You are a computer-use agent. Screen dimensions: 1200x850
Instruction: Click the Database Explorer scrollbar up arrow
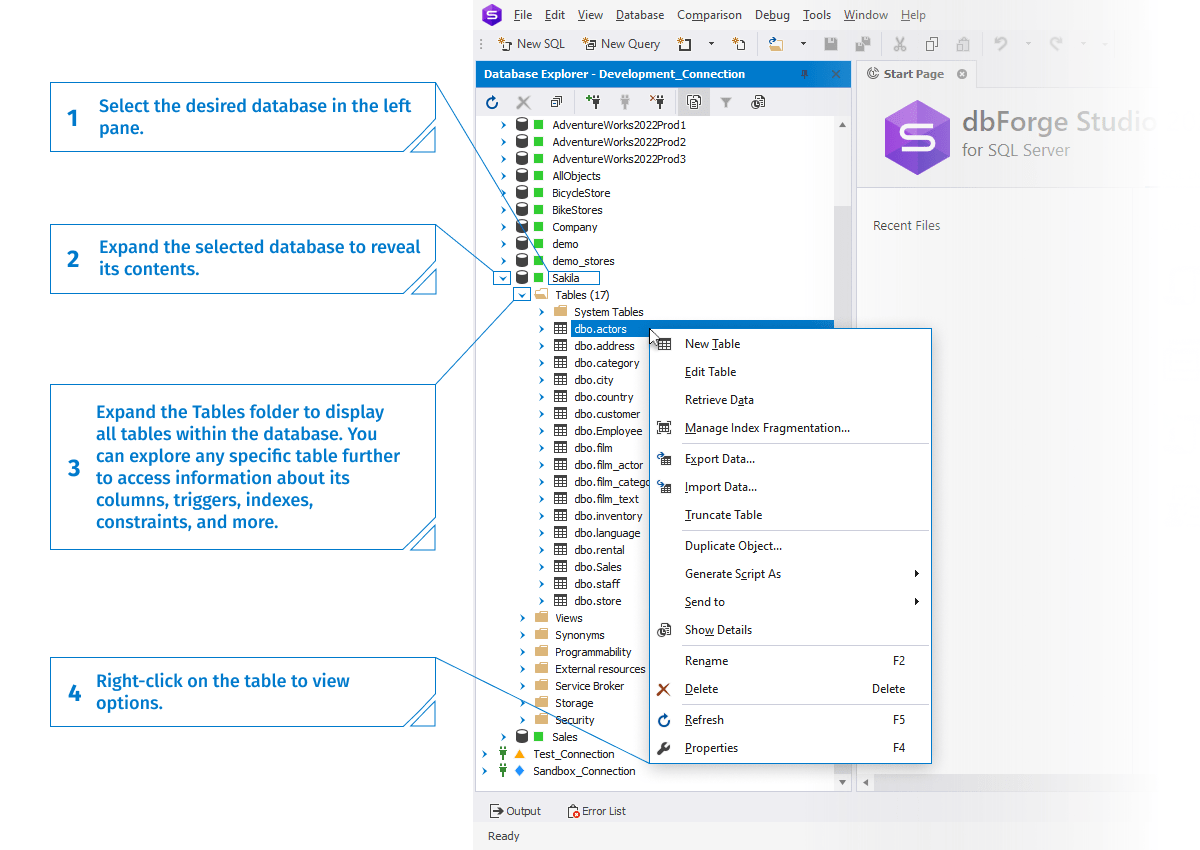pyautogui.click(x=842, y=125)
